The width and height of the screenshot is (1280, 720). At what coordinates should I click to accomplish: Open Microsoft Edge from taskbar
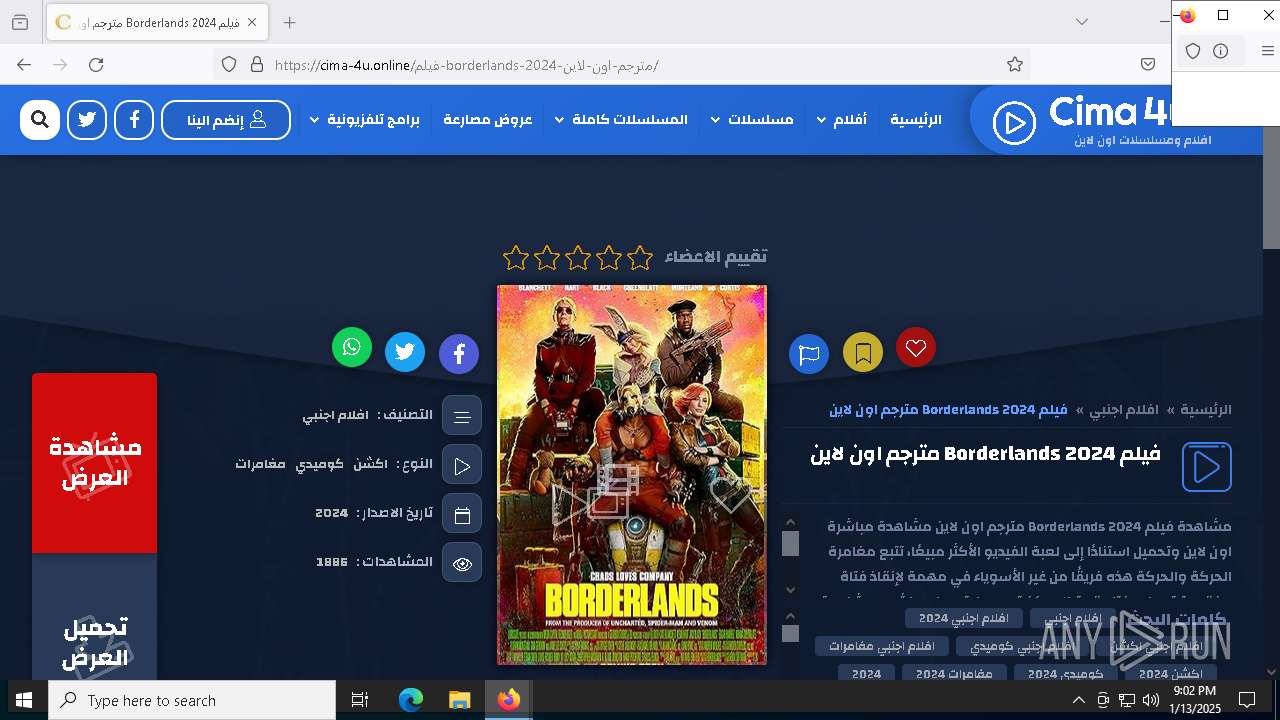(x=411, y=700)
